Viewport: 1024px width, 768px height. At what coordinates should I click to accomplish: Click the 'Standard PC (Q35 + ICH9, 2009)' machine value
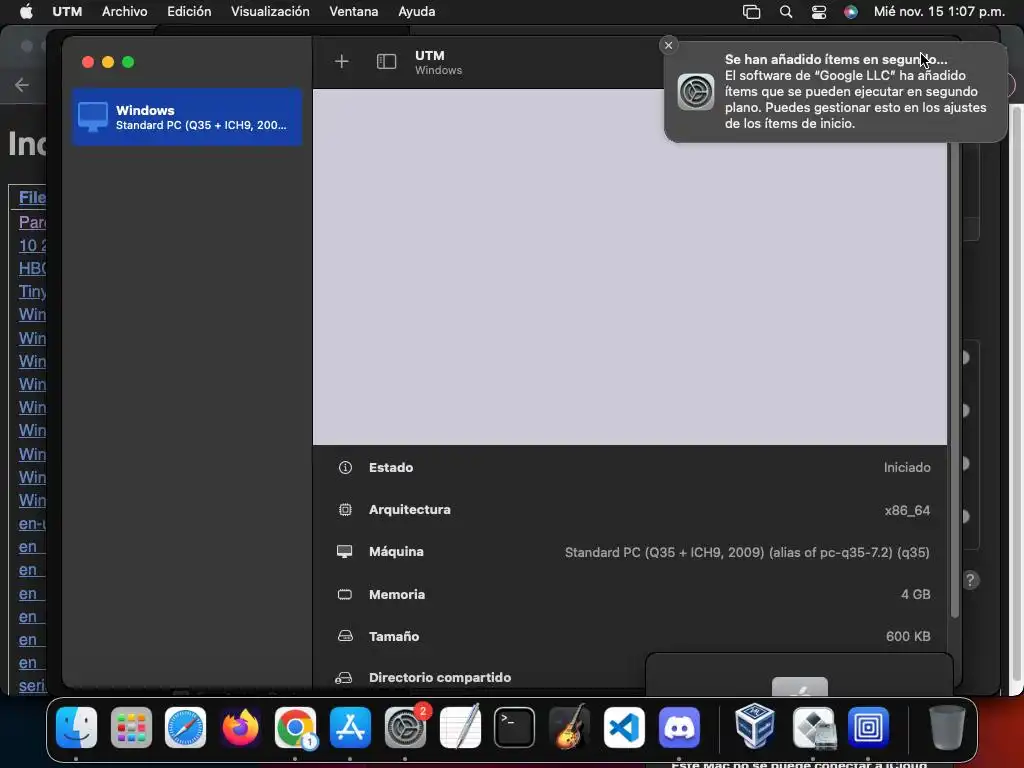pyautogui.click(x=747, y=552)
